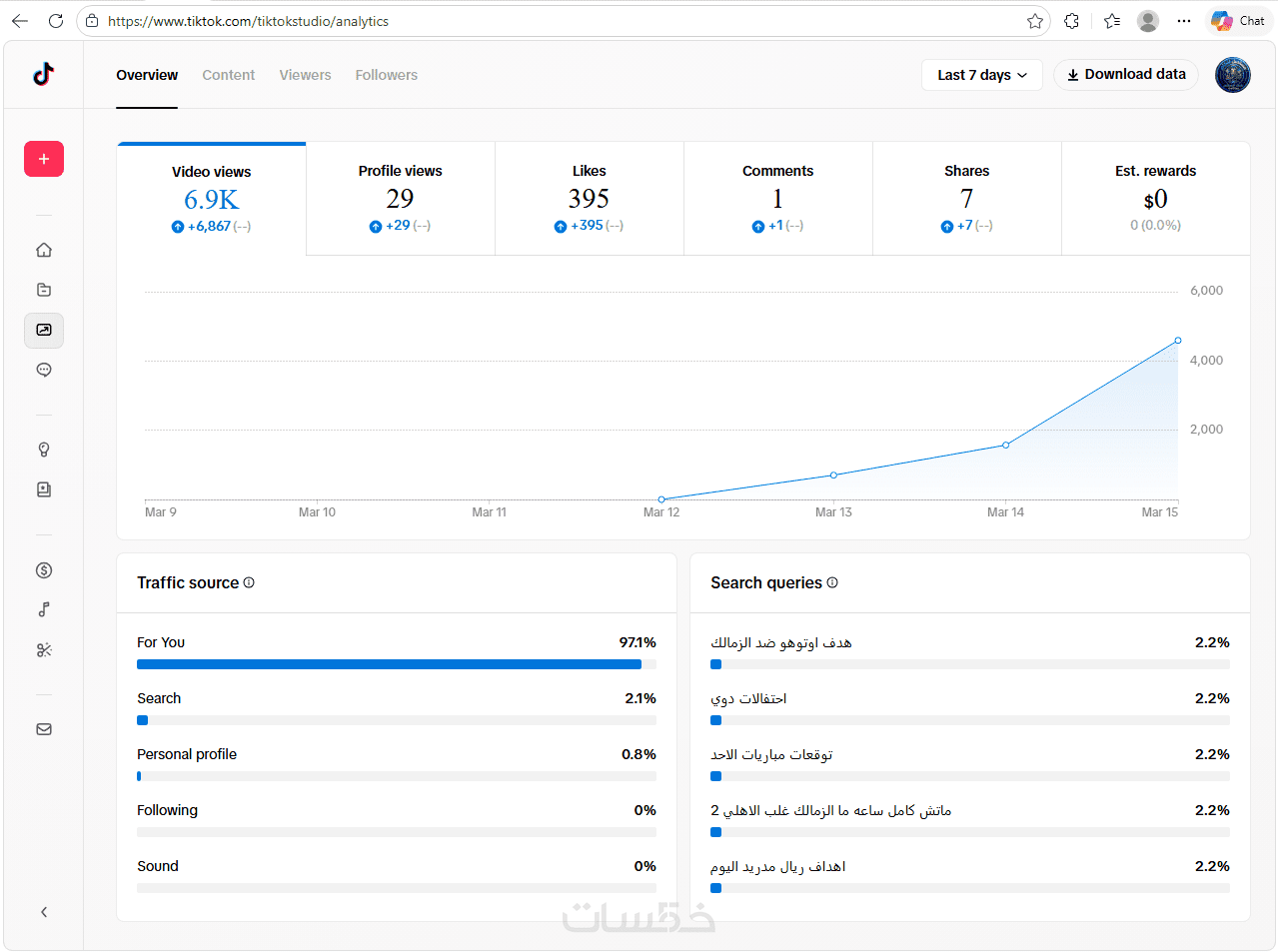This screenshot has width=1278, height=952.
Task: Open the Favorites list icon
Action: click(1112, 21)
